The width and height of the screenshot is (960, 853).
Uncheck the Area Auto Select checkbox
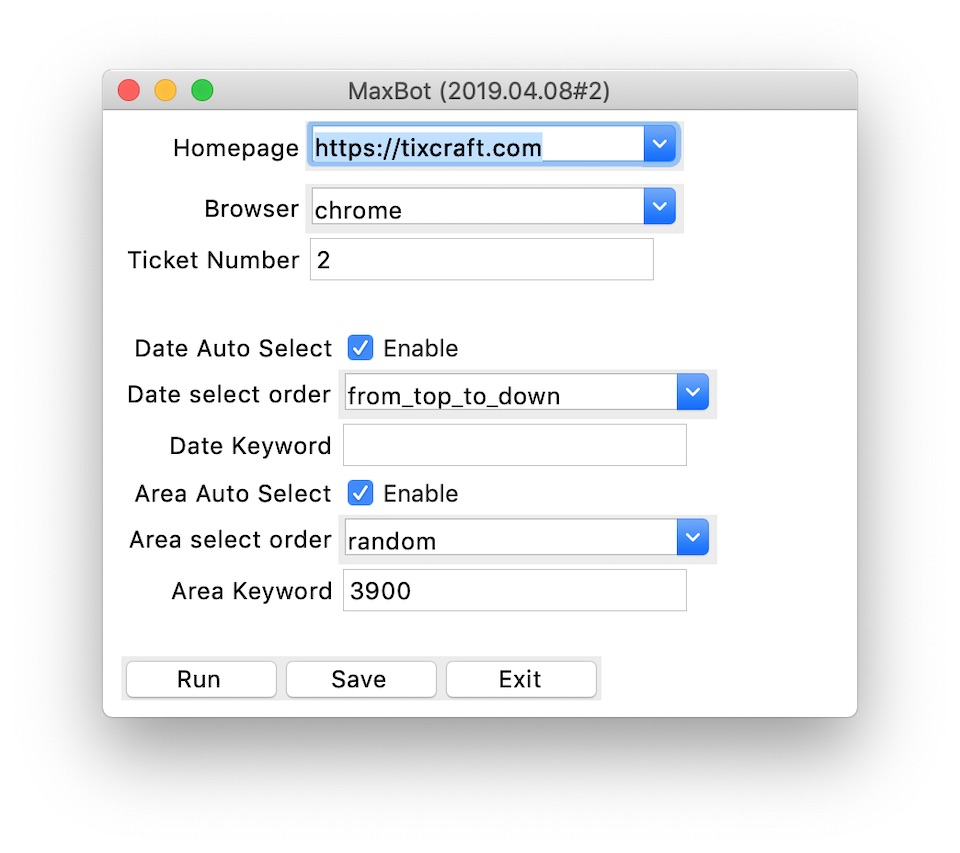(x=360, y=493)
